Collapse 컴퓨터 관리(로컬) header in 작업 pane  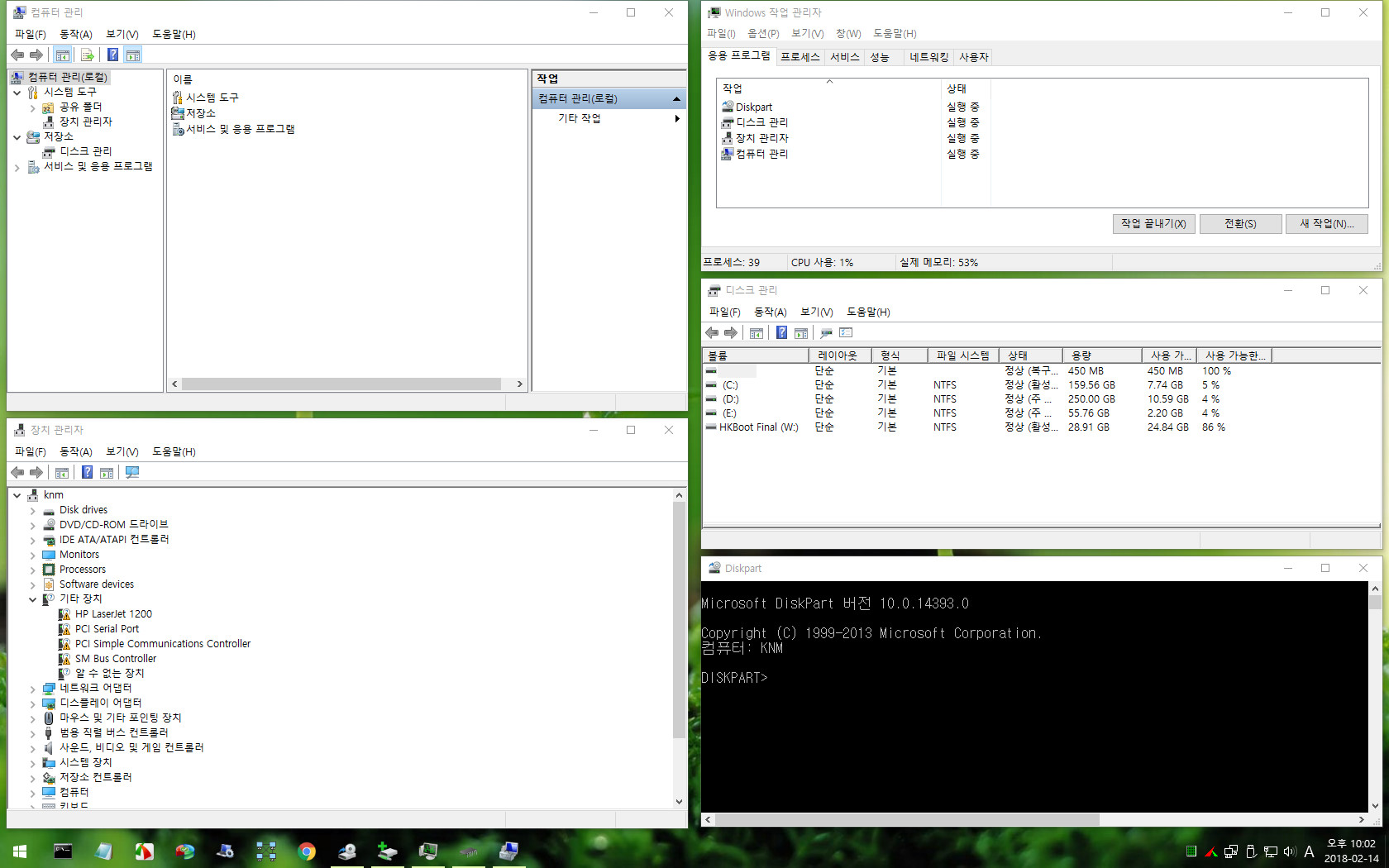point(676,99)
